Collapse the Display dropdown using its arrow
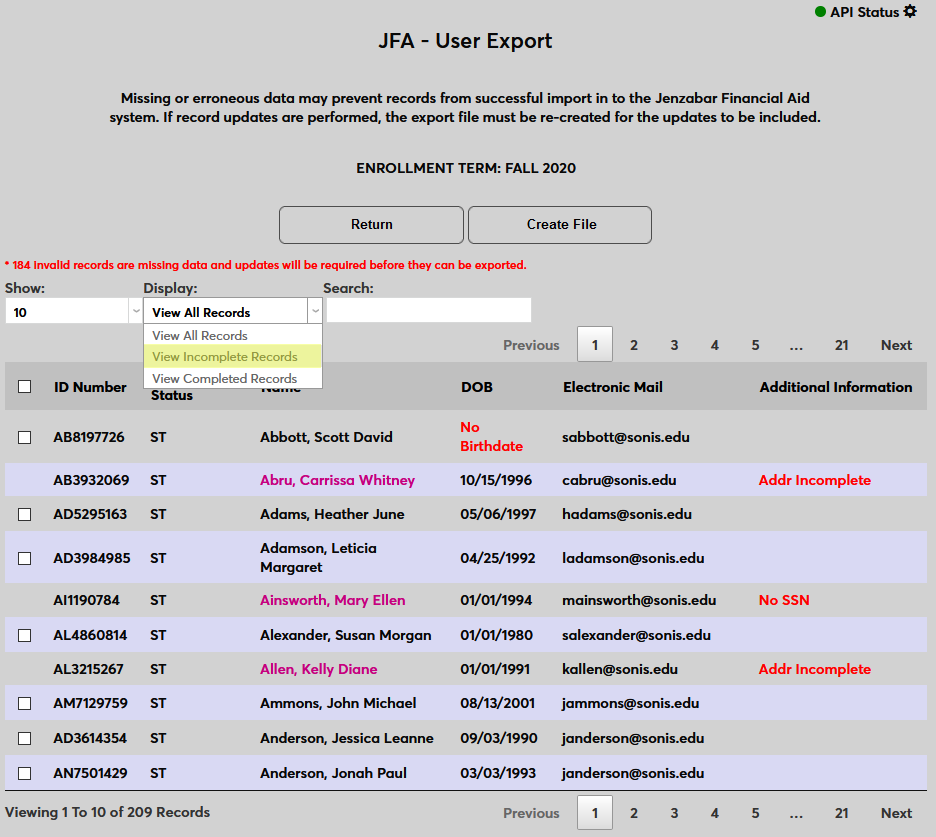 point(315,312)
